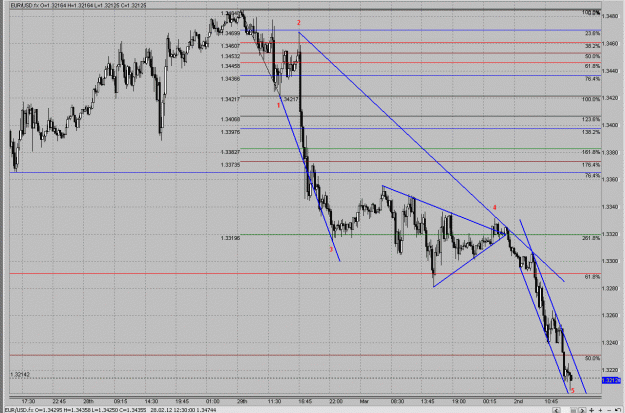This screenshot has height=413, width=625.
Task: Select the 138.2% Fibonacci level label
Action: point(592,132)
